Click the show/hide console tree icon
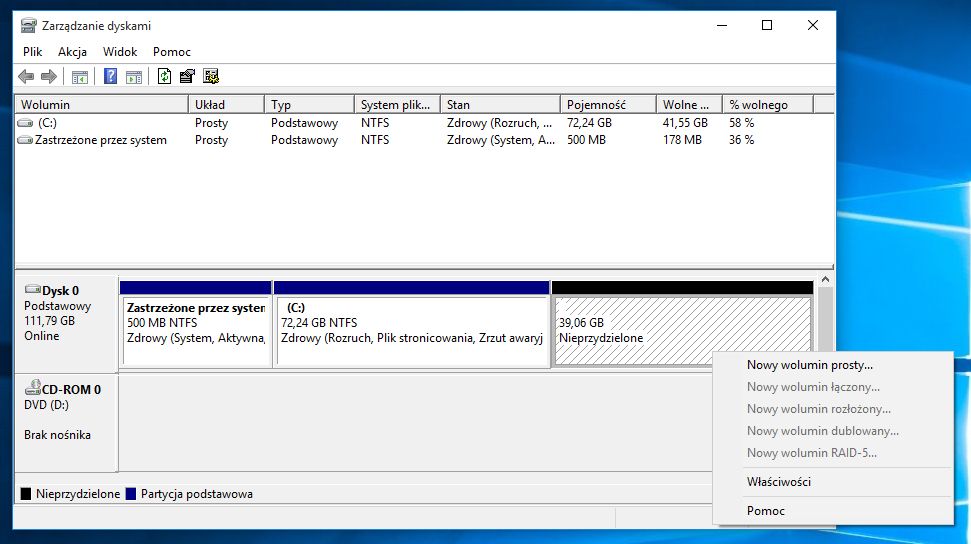This screenshot has height=544, width=971. pos(80,77)
